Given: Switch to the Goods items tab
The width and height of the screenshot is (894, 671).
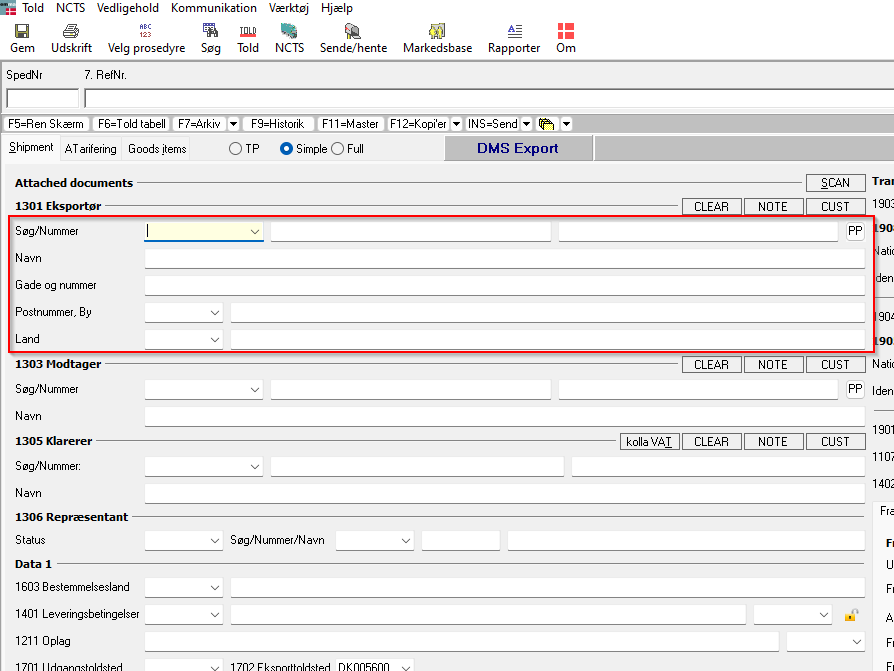Looking at the screenshot, I should point(157,149).
